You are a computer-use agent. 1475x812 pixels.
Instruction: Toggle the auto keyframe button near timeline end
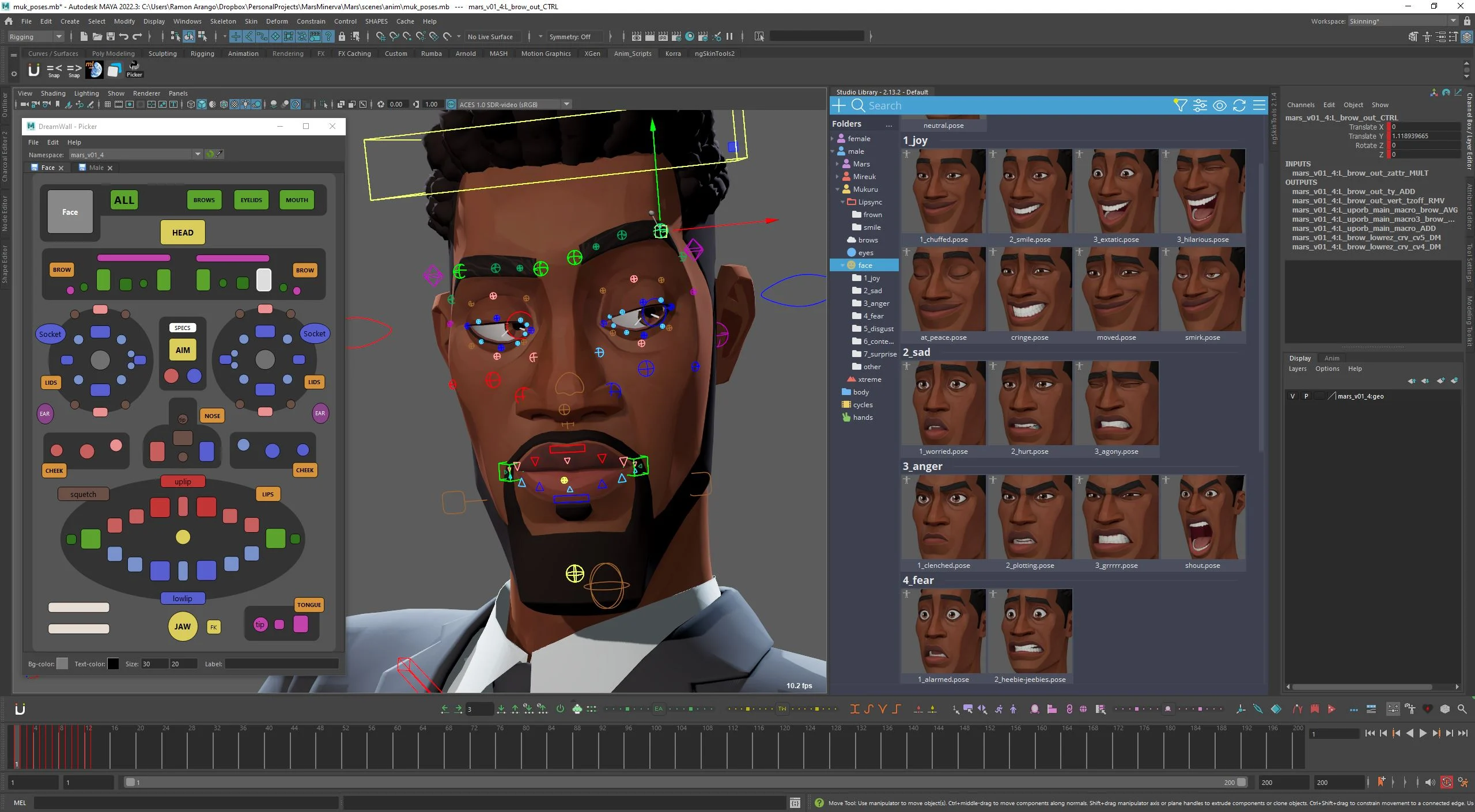click(1447, 782)
